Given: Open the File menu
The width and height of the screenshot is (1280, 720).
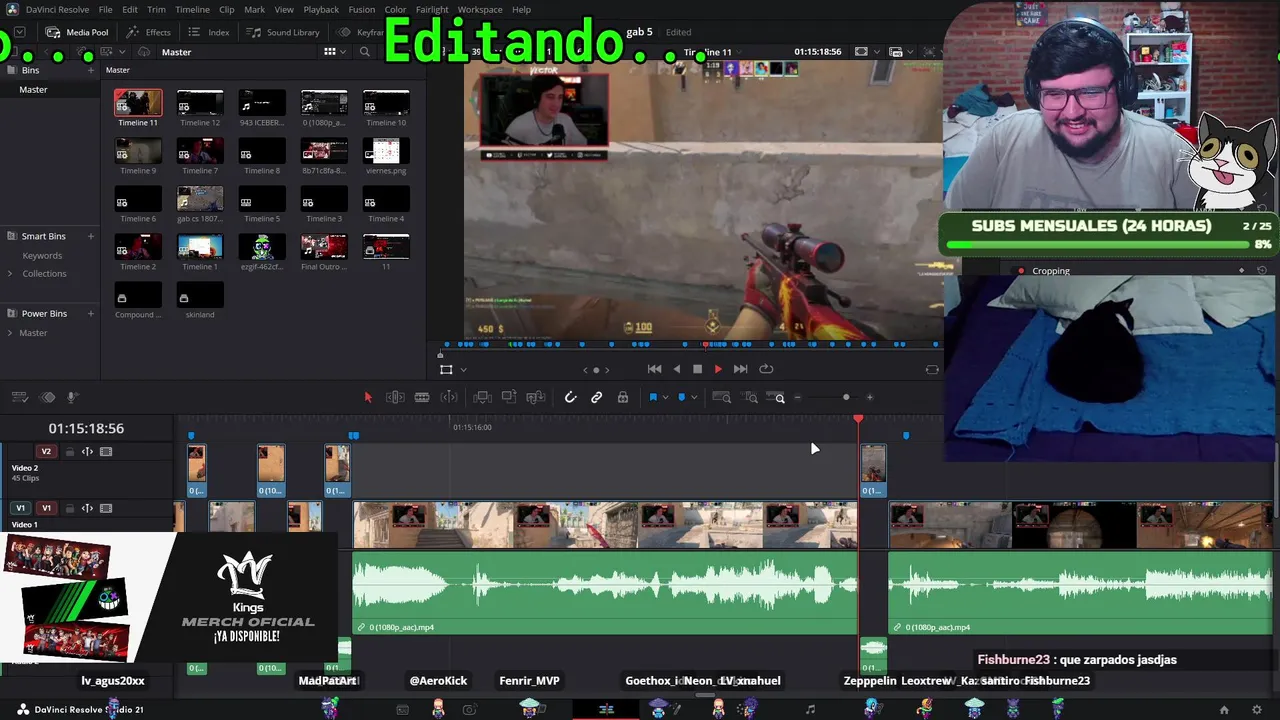Looking at the screenshot, I should click(105, 10).
